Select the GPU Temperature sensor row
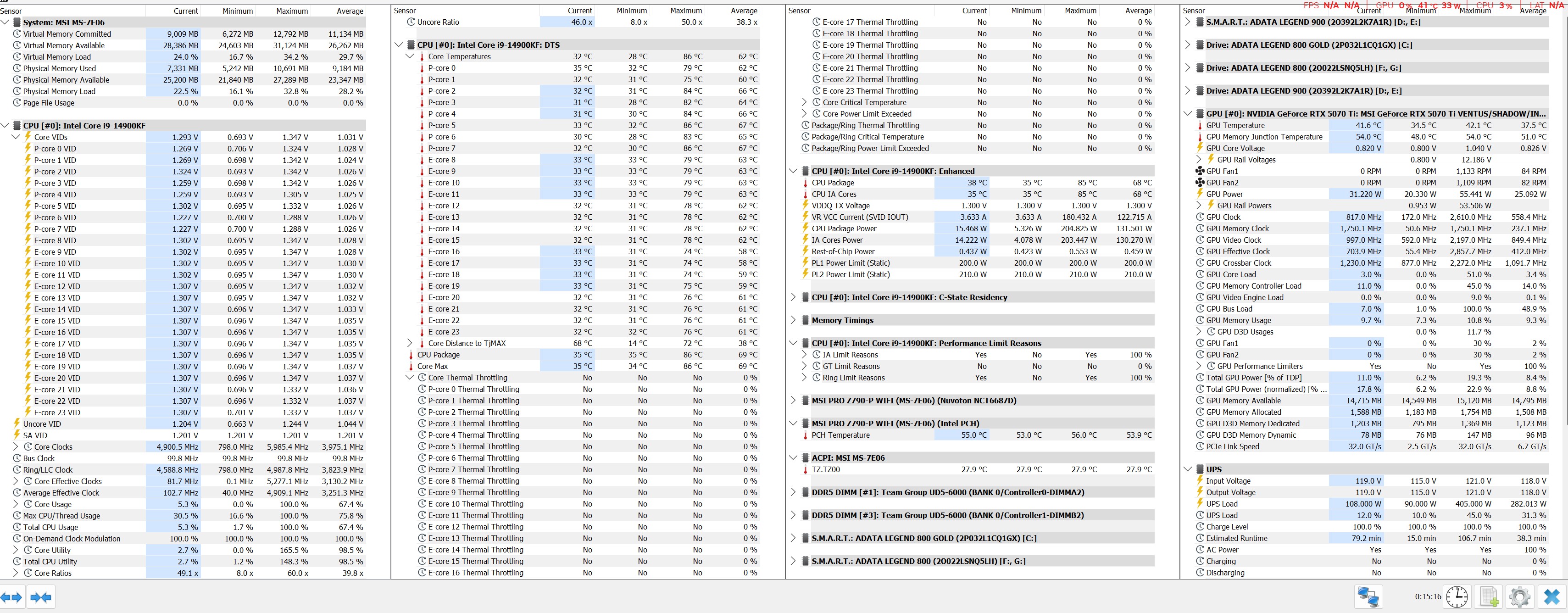Viewport: 1568px width, 613px height. [x=1235, y=125]
